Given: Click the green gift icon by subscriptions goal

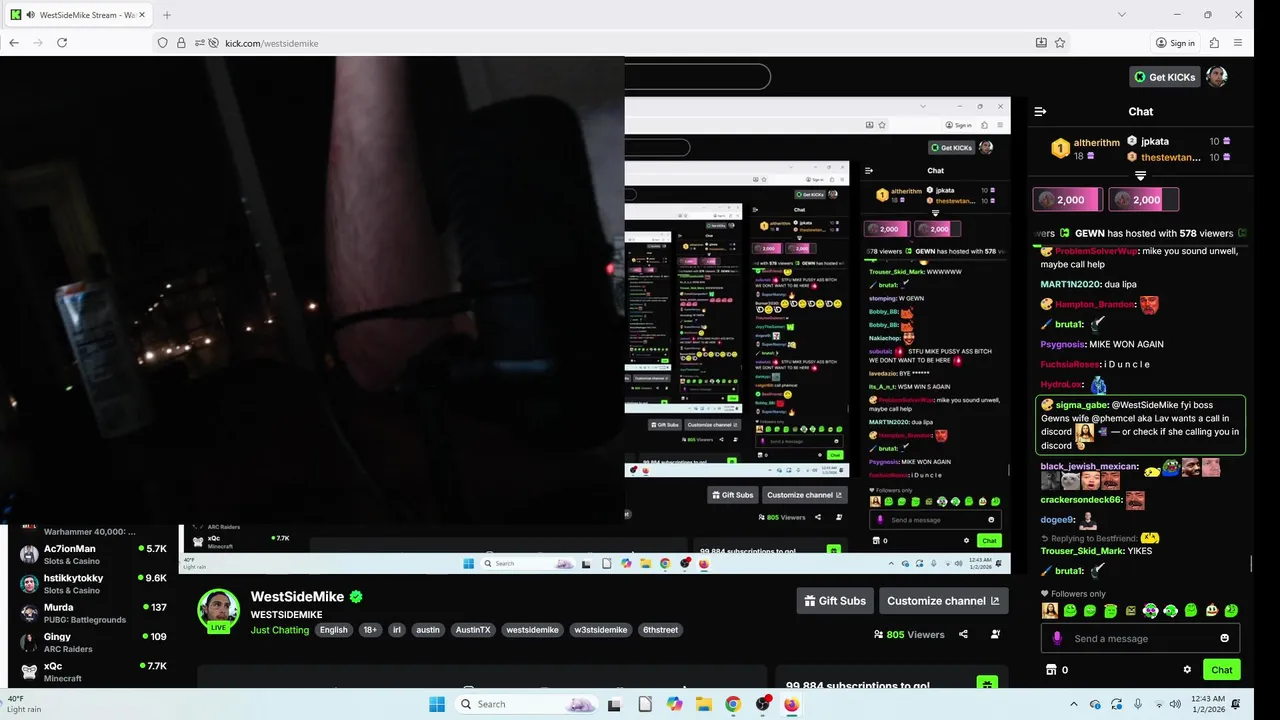Looking at the screenshot, I should [x=987, y=685].
